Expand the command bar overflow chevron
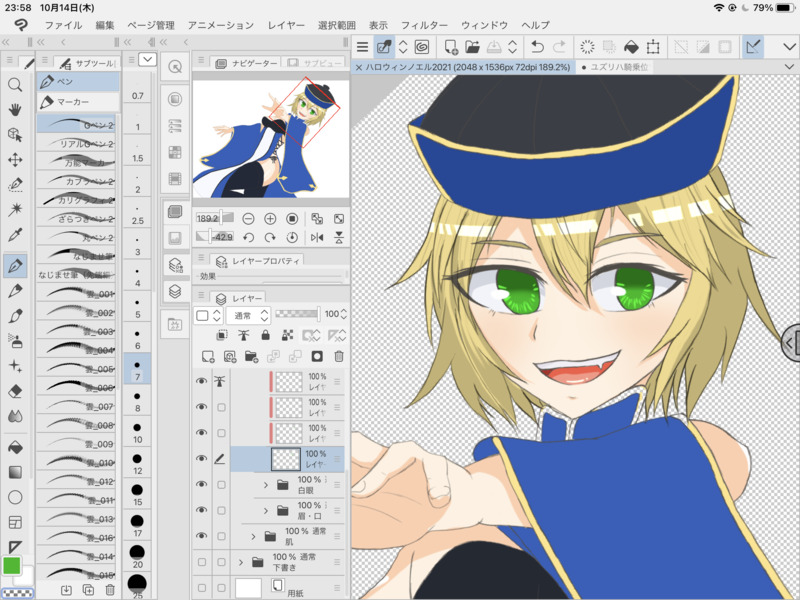The image size is (800, 600). point(789,47)
